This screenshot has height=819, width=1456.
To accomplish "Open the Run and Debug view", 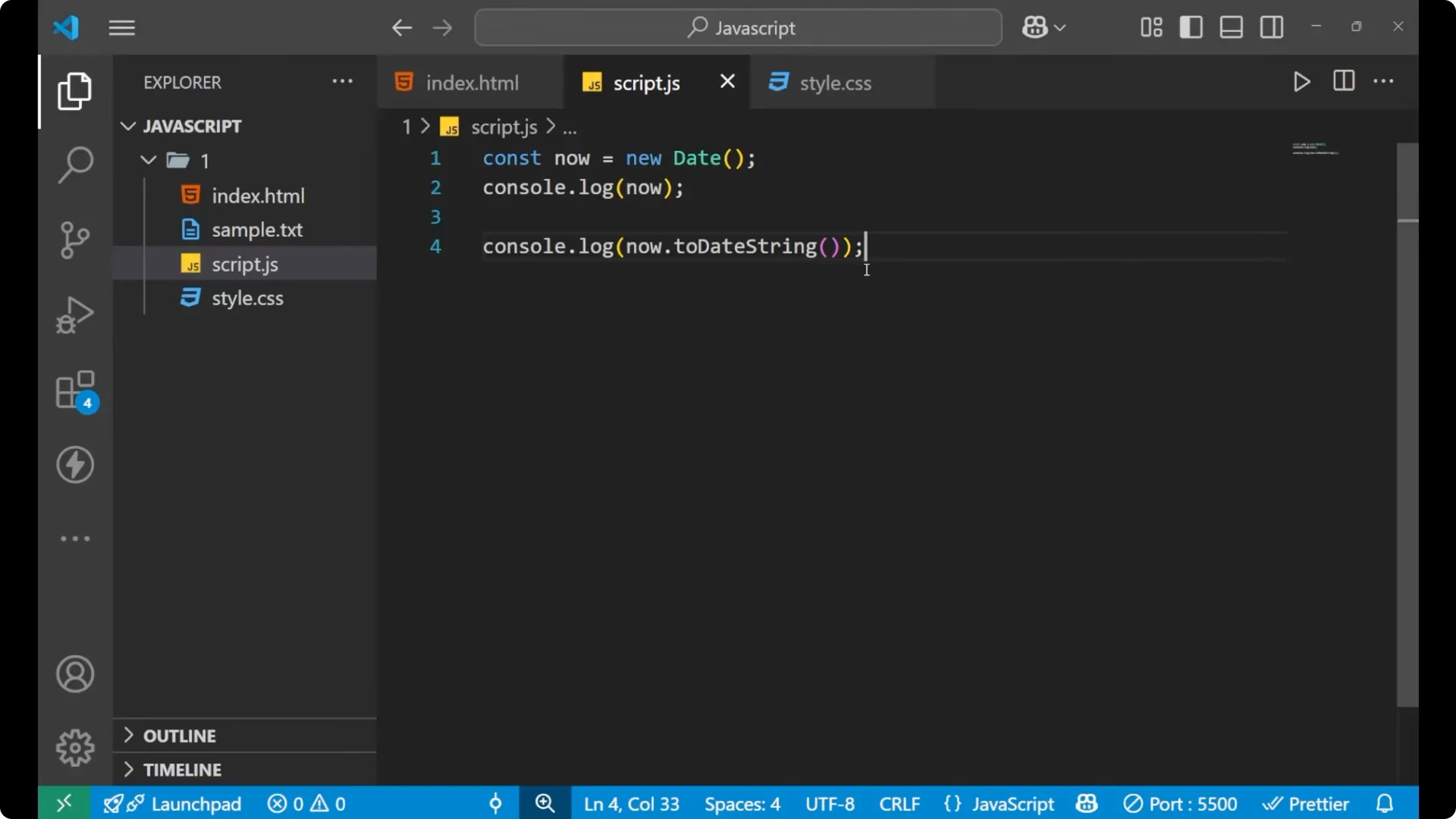I will pos(74,314).
